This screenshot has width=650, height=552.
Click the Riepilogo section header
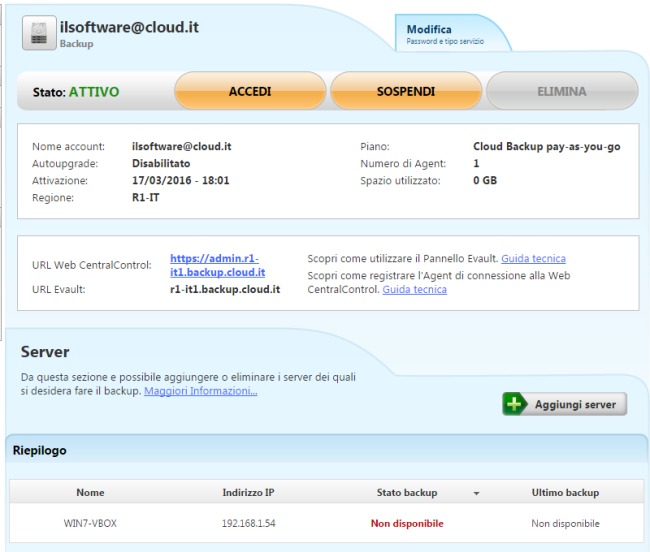click(39, 450)
